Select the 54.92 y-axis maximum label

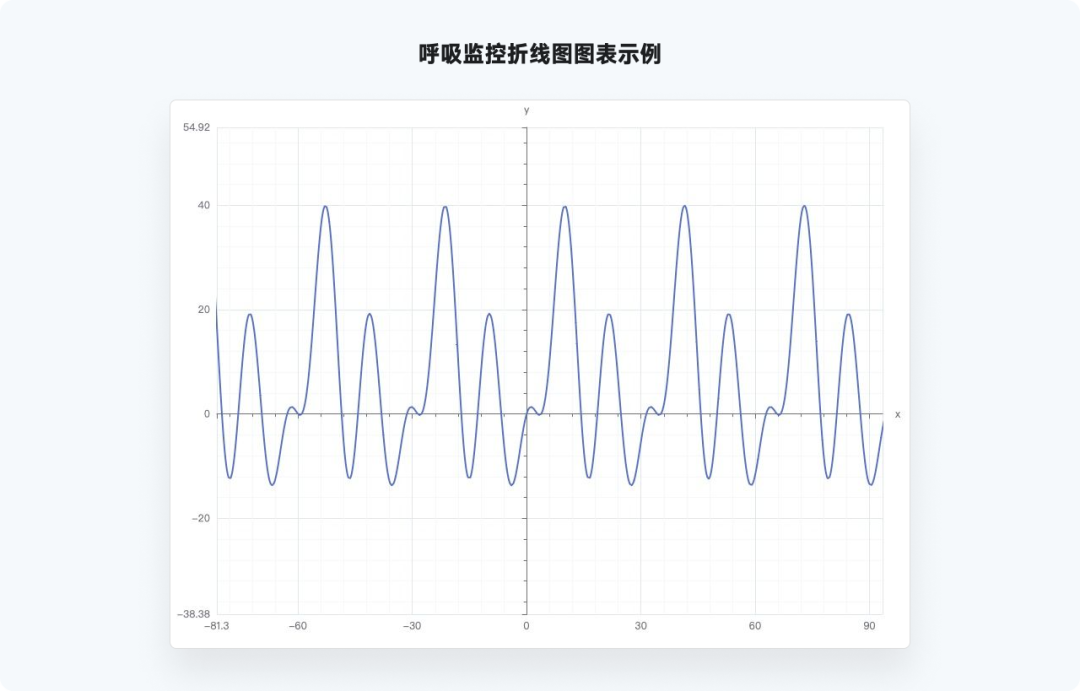(197, 128)
